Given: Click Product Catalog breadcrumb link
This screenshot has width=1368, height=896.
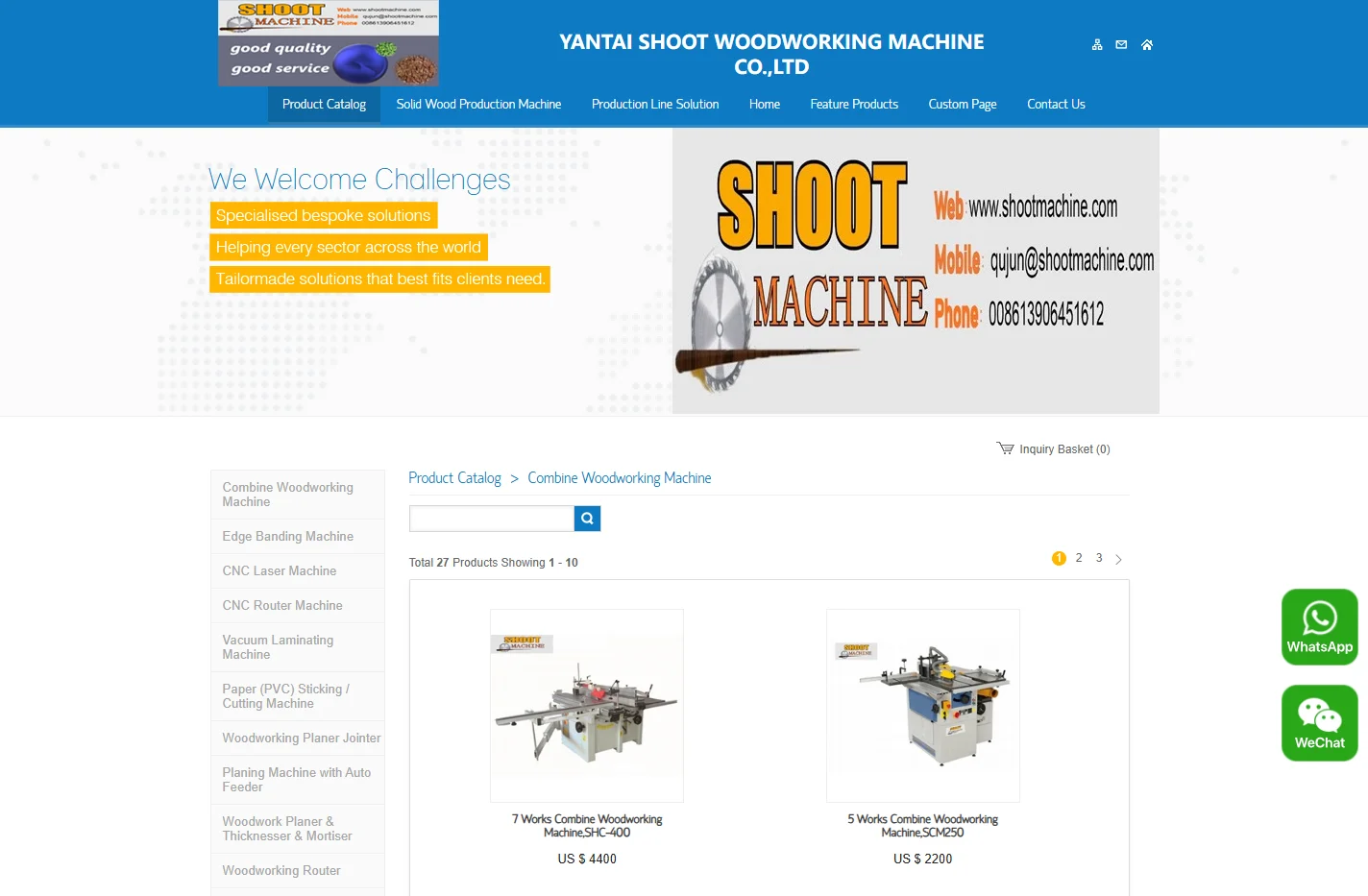Looking at the screenshot, I should tap(454, 478).
